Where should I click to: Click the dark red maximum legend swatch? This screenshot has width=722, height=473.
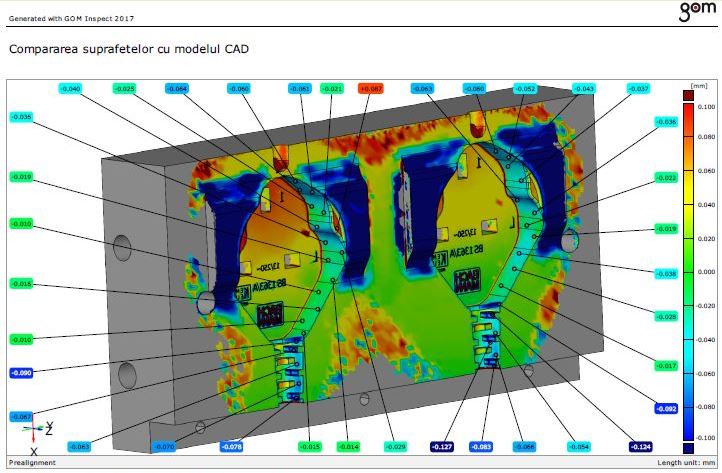click(x=687, y=95)
